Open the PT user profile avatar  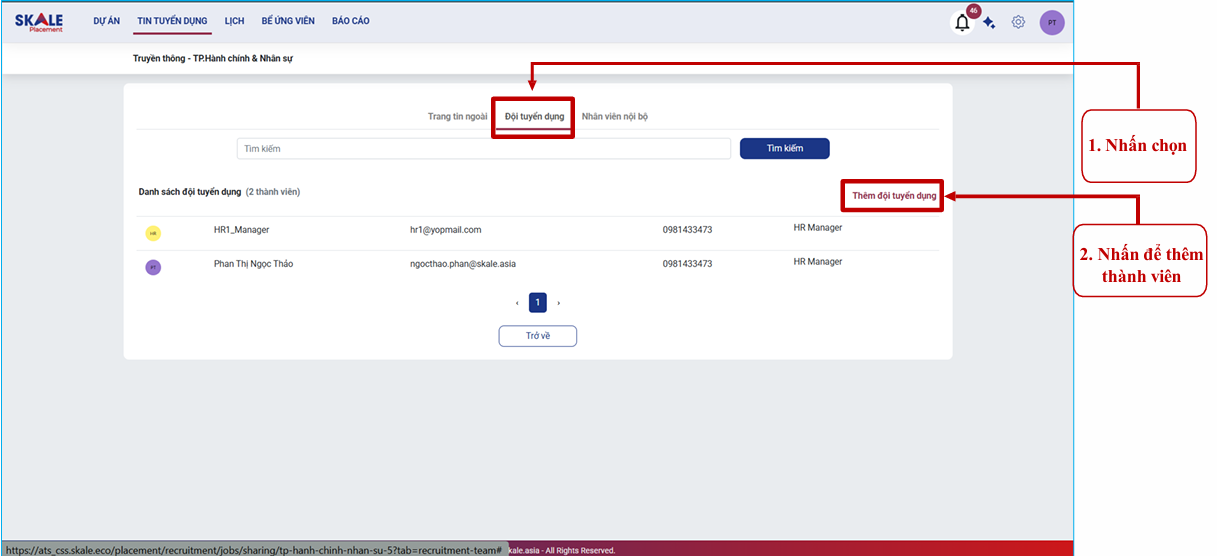click(1052, 23)
